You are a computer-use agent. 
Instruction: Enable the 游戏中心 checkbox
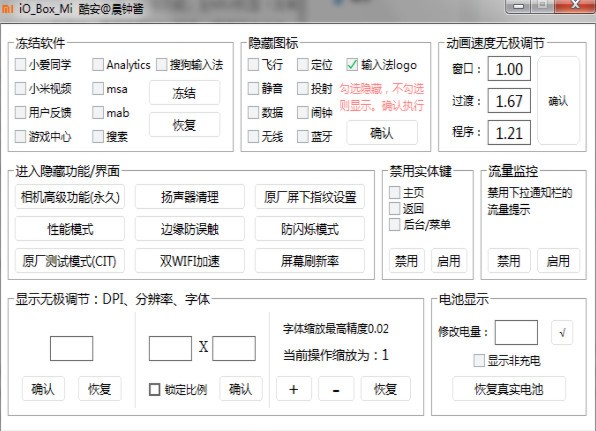click(x=20, y=136)
